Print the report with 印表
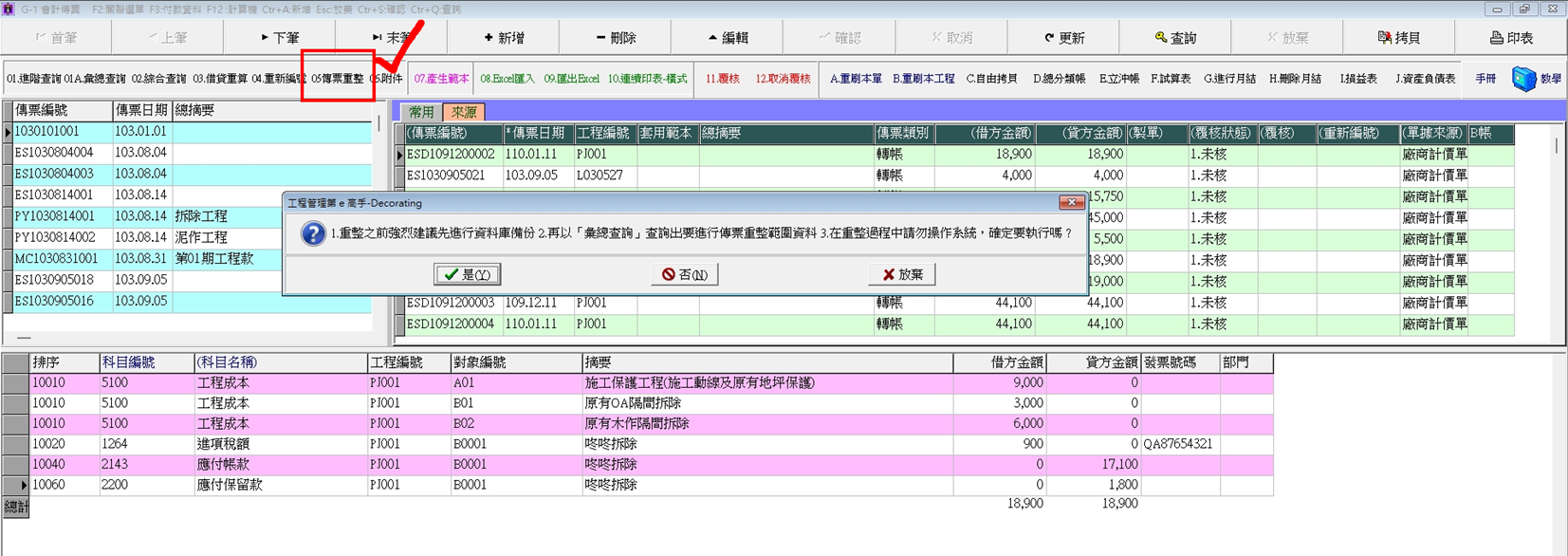 tap(1511, 38)
